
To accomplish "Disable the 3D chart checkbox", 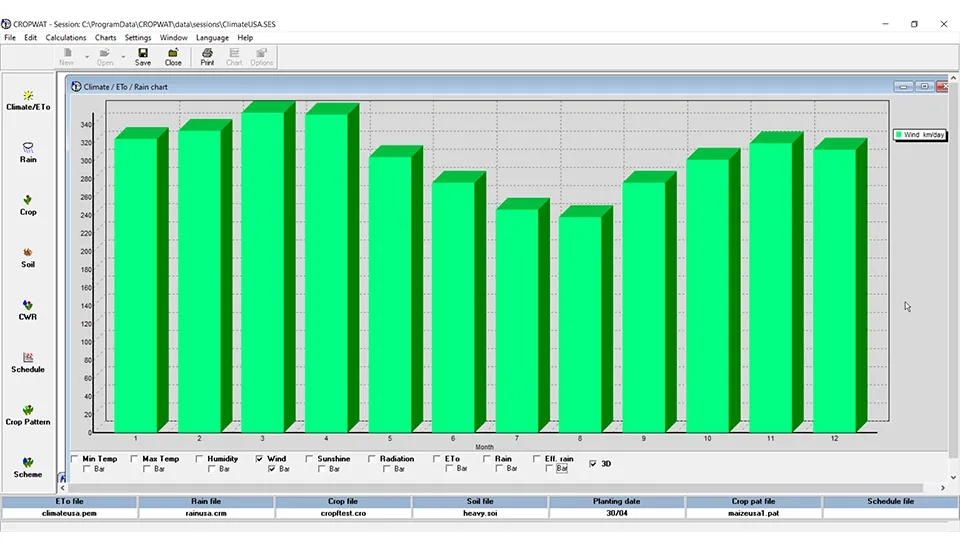I will click(594, 464).
